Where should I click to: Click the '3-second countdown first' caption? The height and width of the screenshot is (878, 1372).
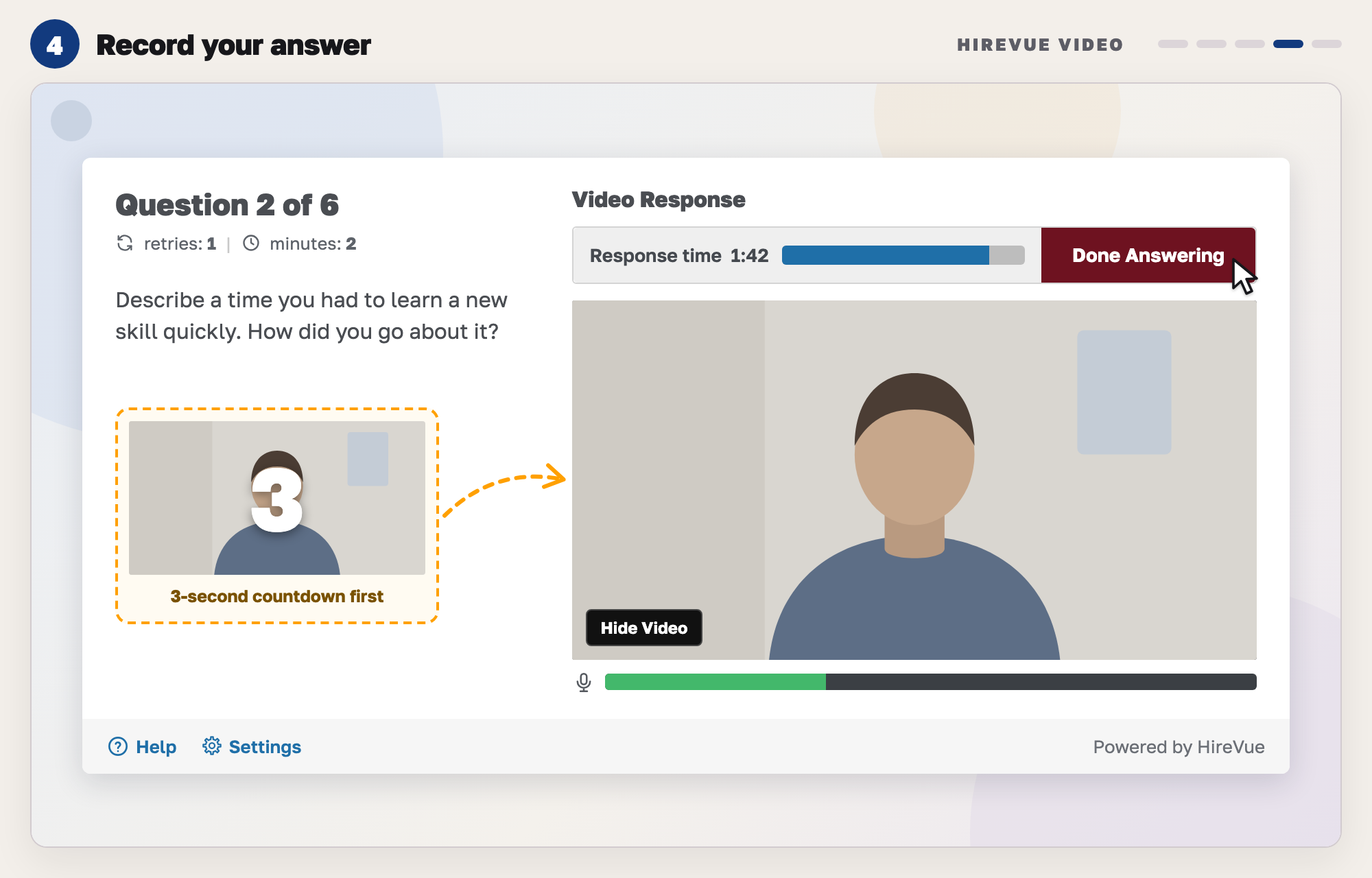(x=277, y=596)
